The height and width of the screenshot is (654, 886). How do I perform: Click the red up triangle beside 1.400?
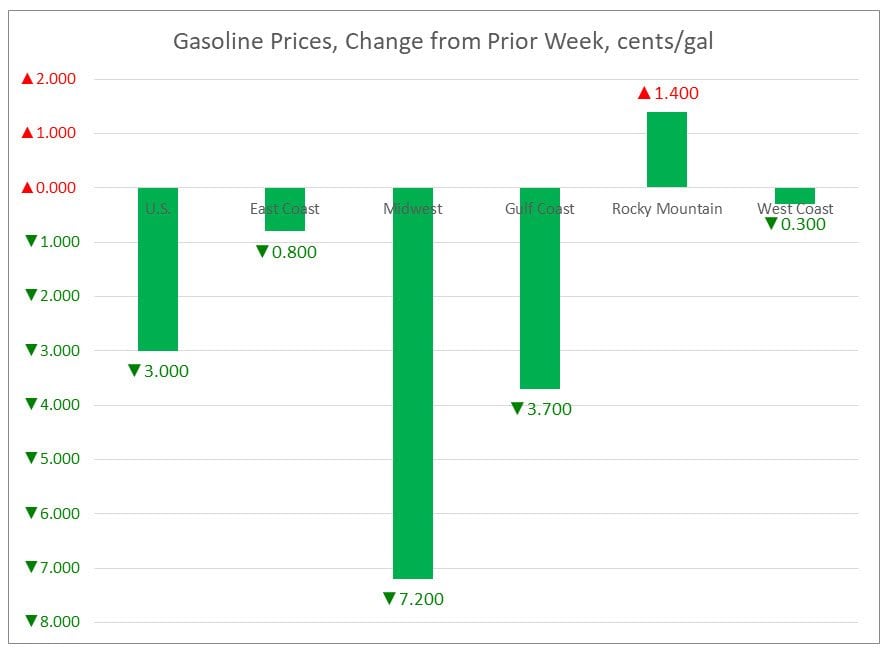644,94
